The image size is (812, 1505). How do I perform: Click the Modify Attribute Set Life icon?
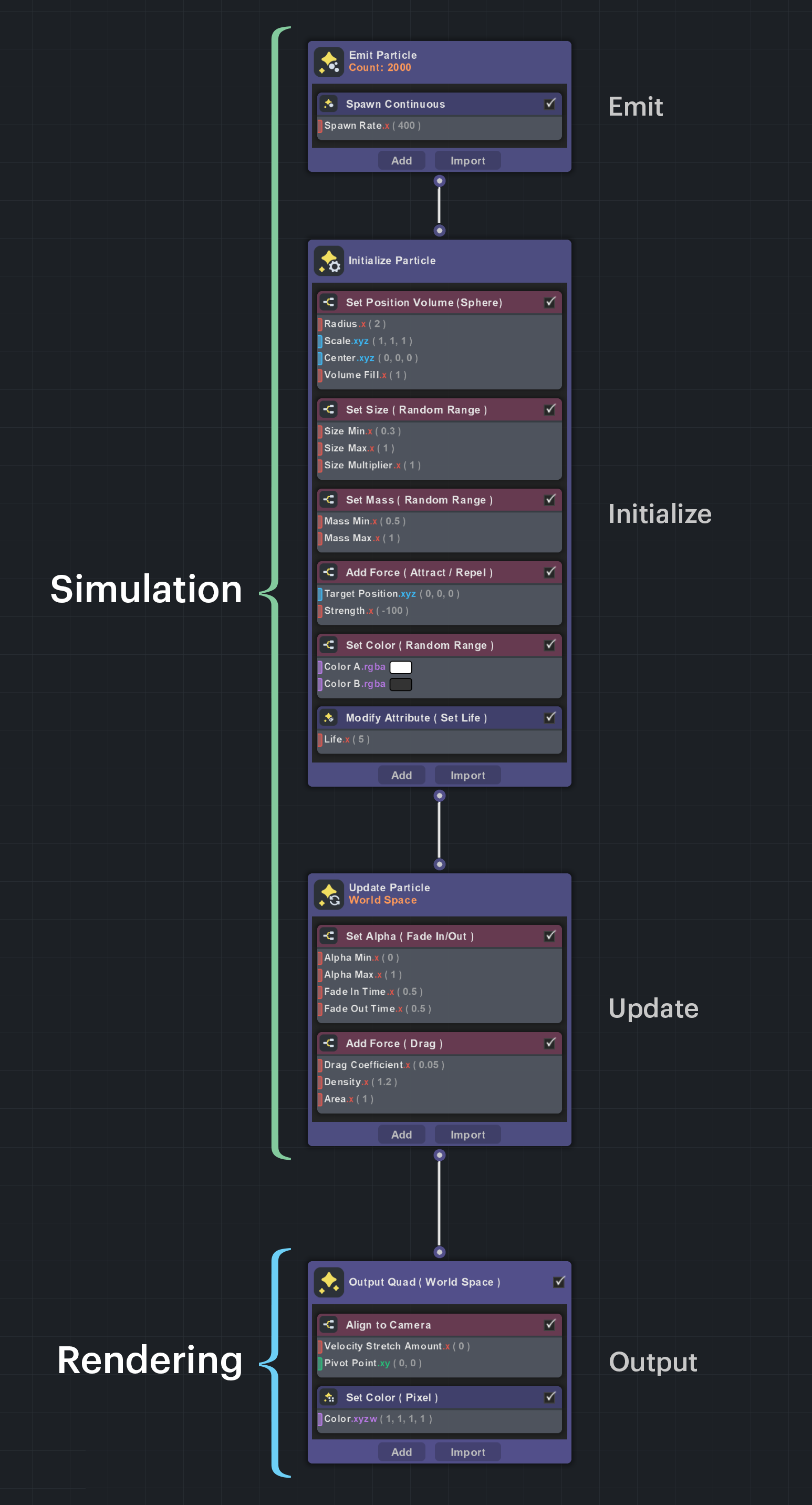(329, 717)
